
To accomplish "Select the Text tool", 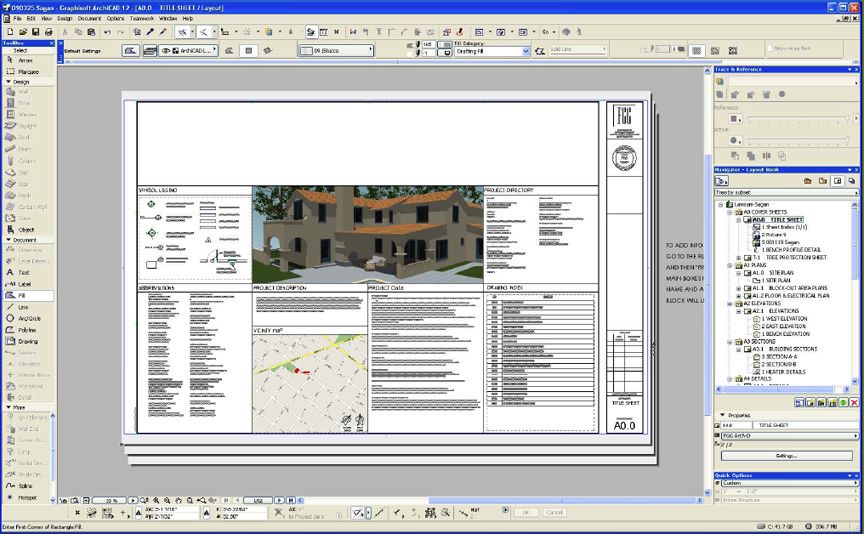I will [x=26, y=272].
